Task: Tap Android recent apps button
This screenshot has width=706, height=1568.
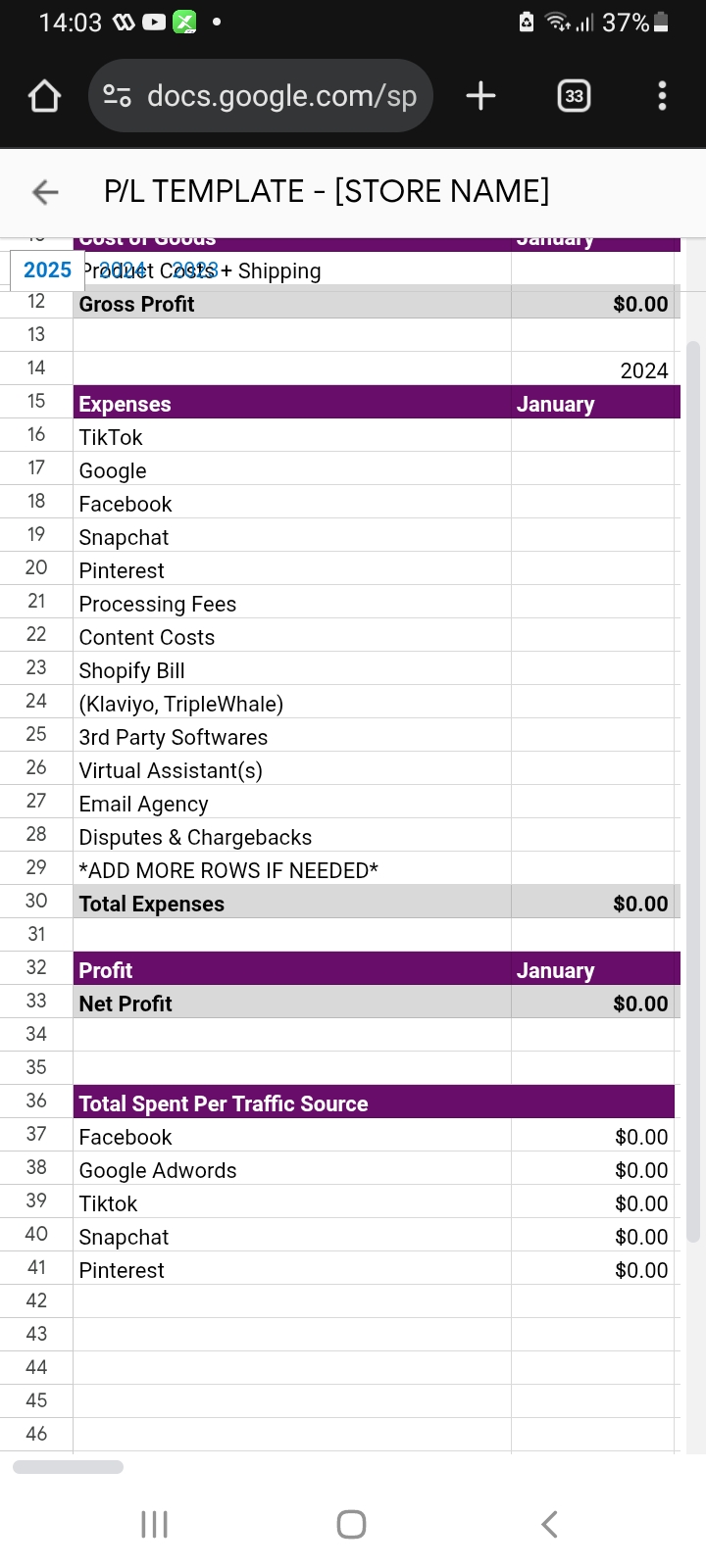Action: (x=155, y=1524)
